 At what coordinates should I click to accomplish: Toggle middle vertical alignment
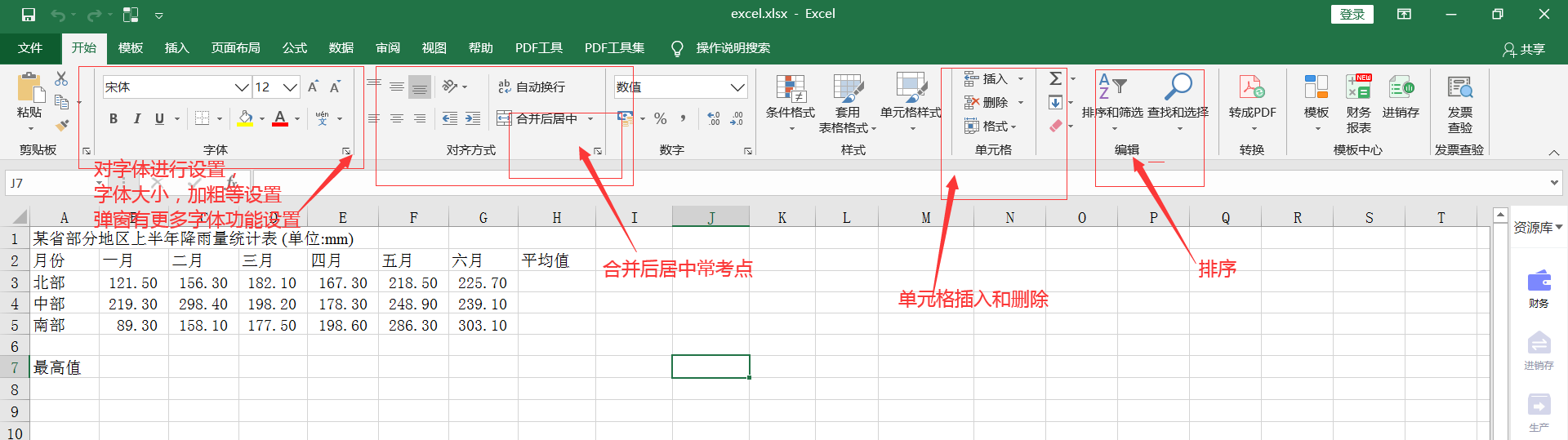pyautogui.click(x=397, y=87)
